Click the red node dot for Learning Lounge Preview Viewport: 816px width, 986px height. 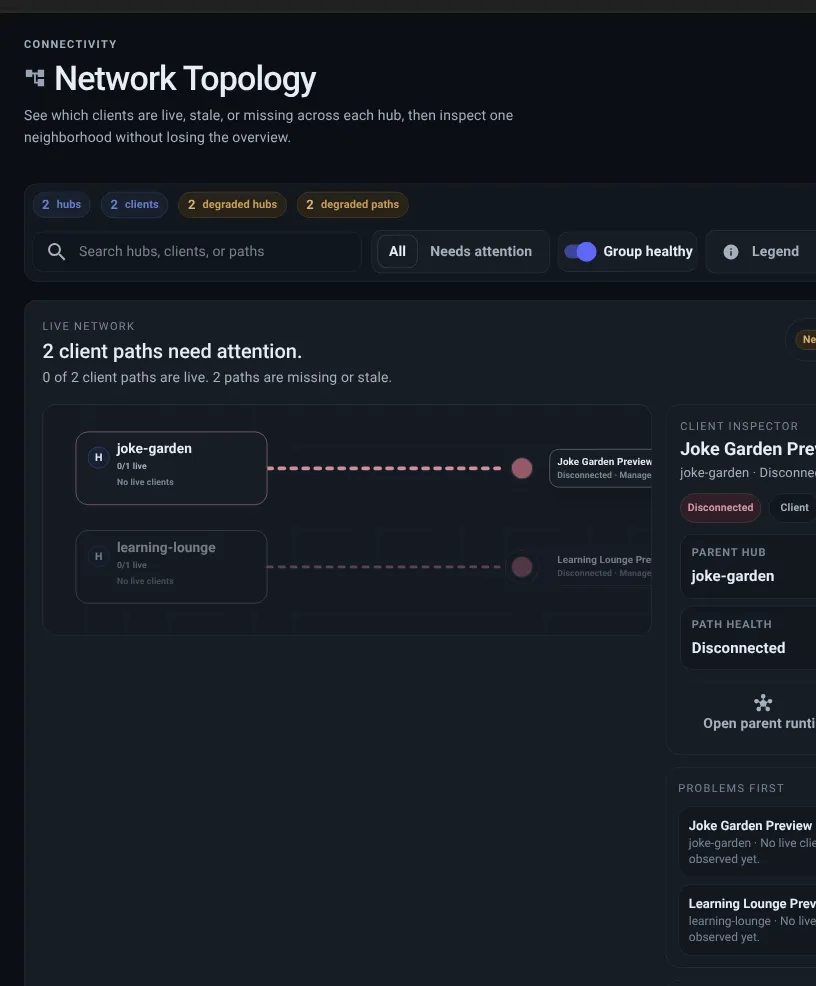click(521, 566)
